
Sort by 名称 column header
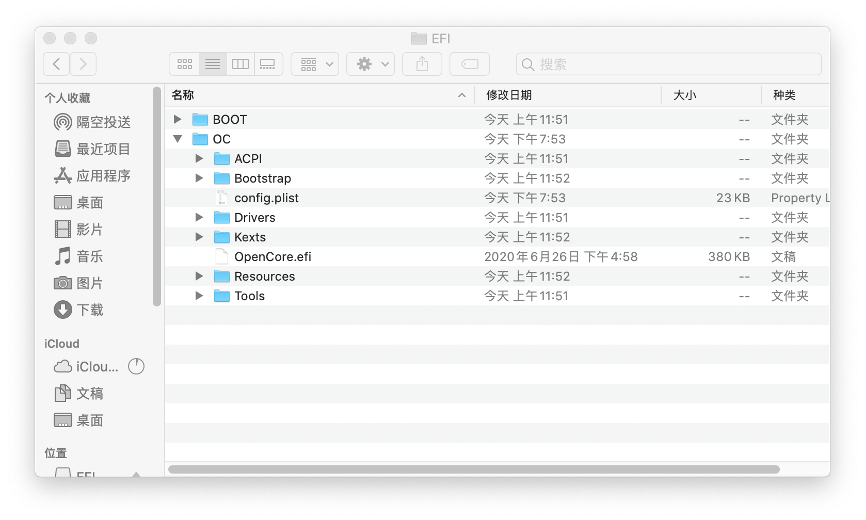(319, 95)
